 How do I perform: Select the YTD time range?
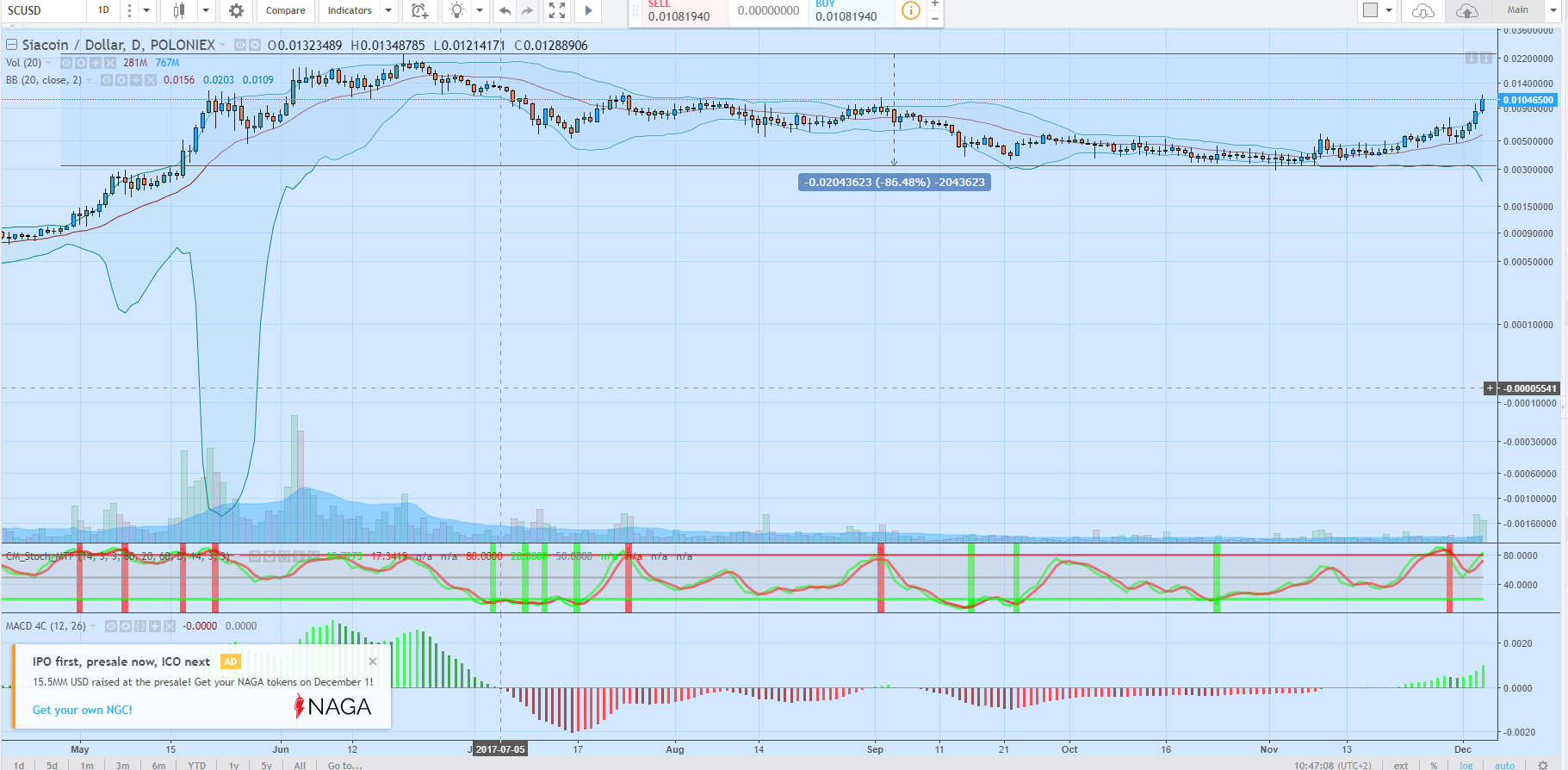pos(197,765)
